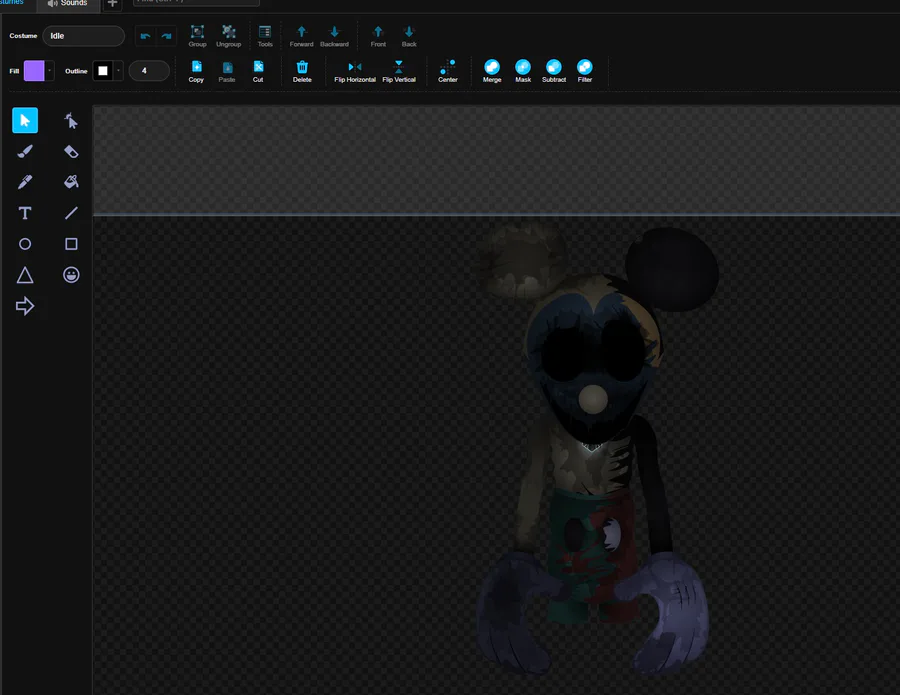Click the plus add tab button

112,4
